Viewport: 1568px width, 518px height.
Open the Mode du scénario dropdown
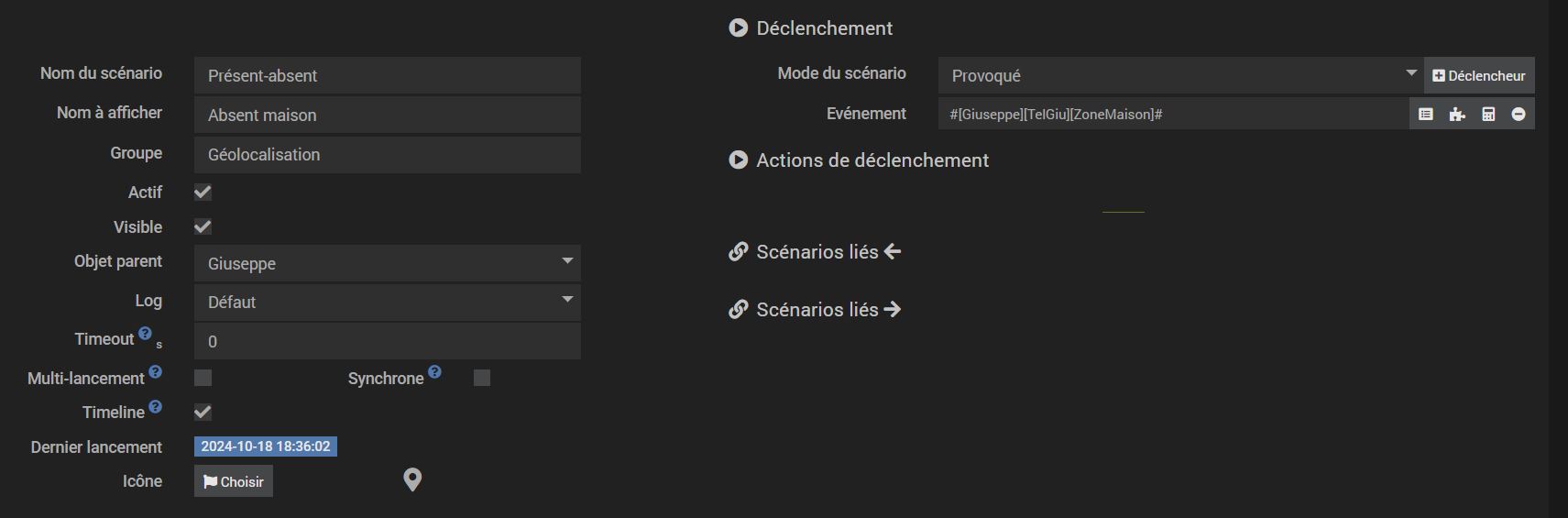(x=1180, y=75)
